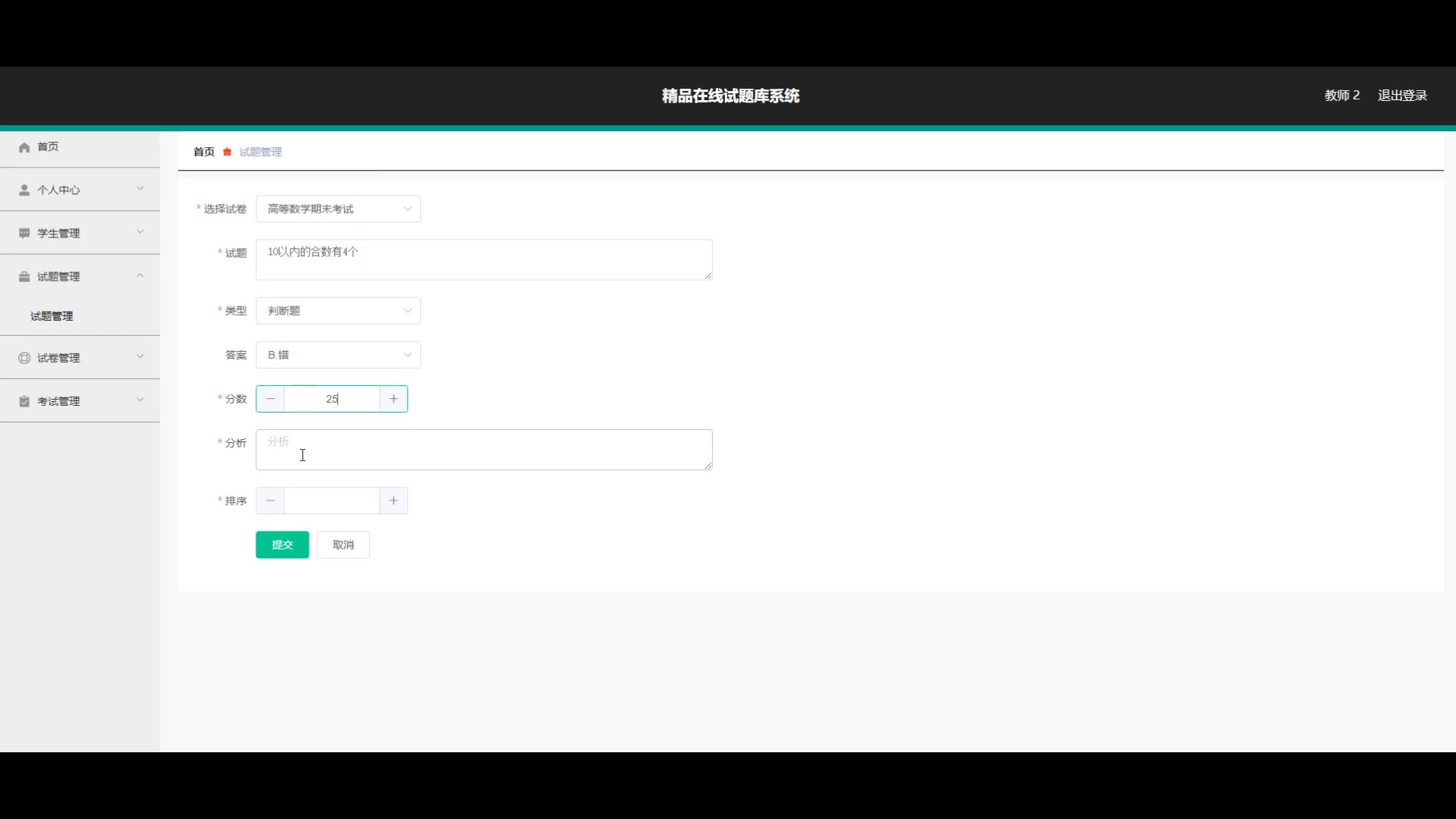The height and width of the screenshot is (819, 1456).
Task: Click the 个人中心 person icon
Action: [x=24, y=190]
